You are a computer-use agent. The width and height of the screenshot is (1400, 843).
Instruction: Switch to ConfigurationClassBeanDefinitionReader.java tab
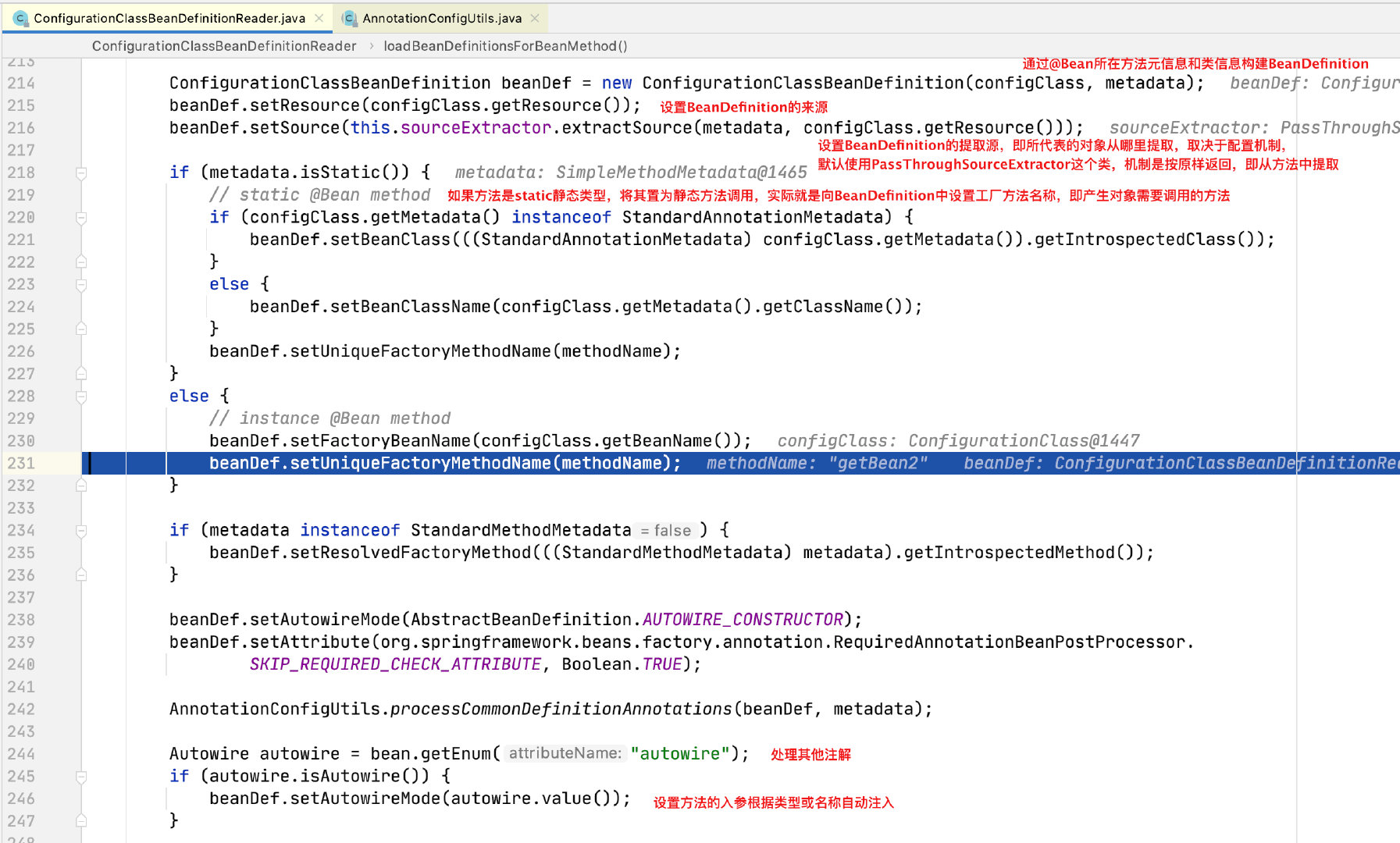pyautogui.click(x=169, y=18)
